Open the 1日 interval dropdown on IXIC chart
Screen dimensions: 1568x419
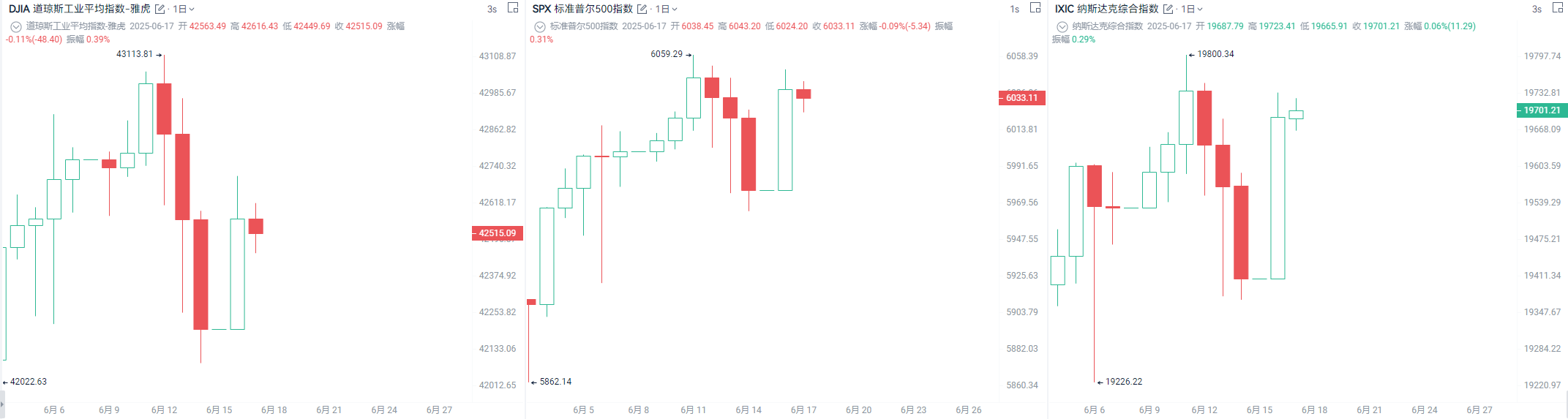[x=1192, y=10]
